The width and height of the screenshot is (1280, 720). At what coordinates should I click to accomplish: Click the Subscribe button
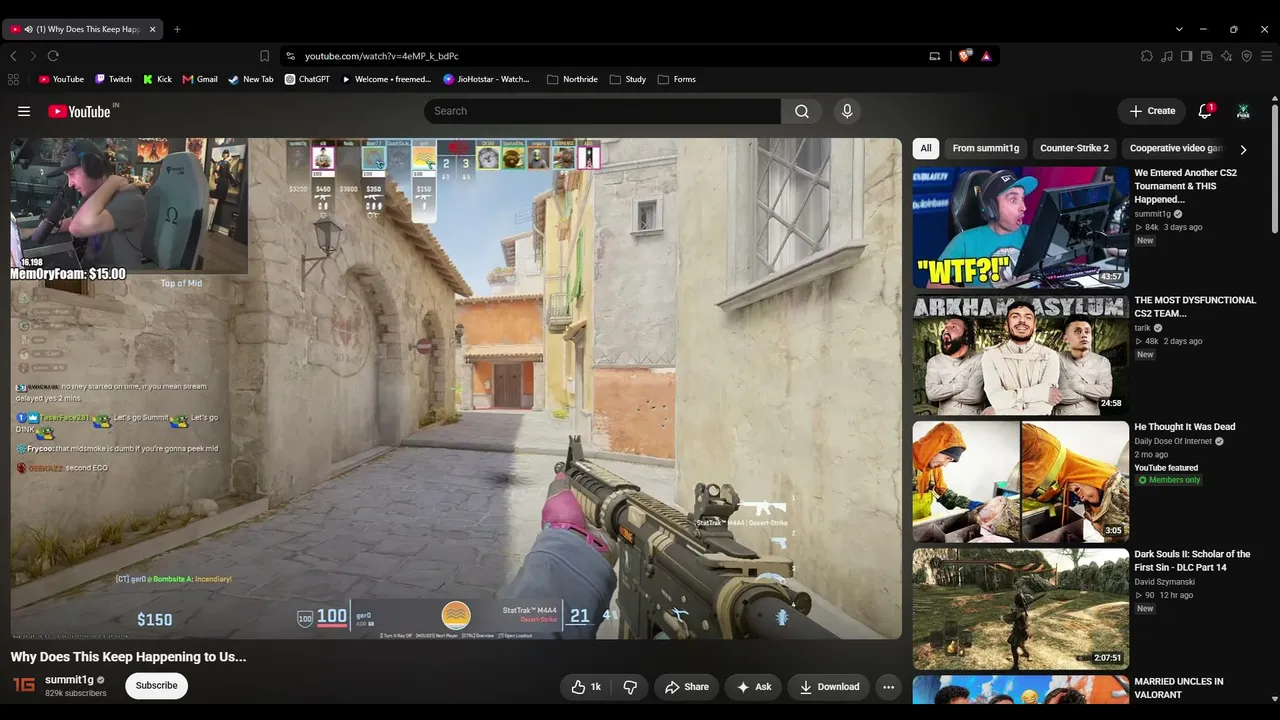pyautogui.click(x=157, y=686)
